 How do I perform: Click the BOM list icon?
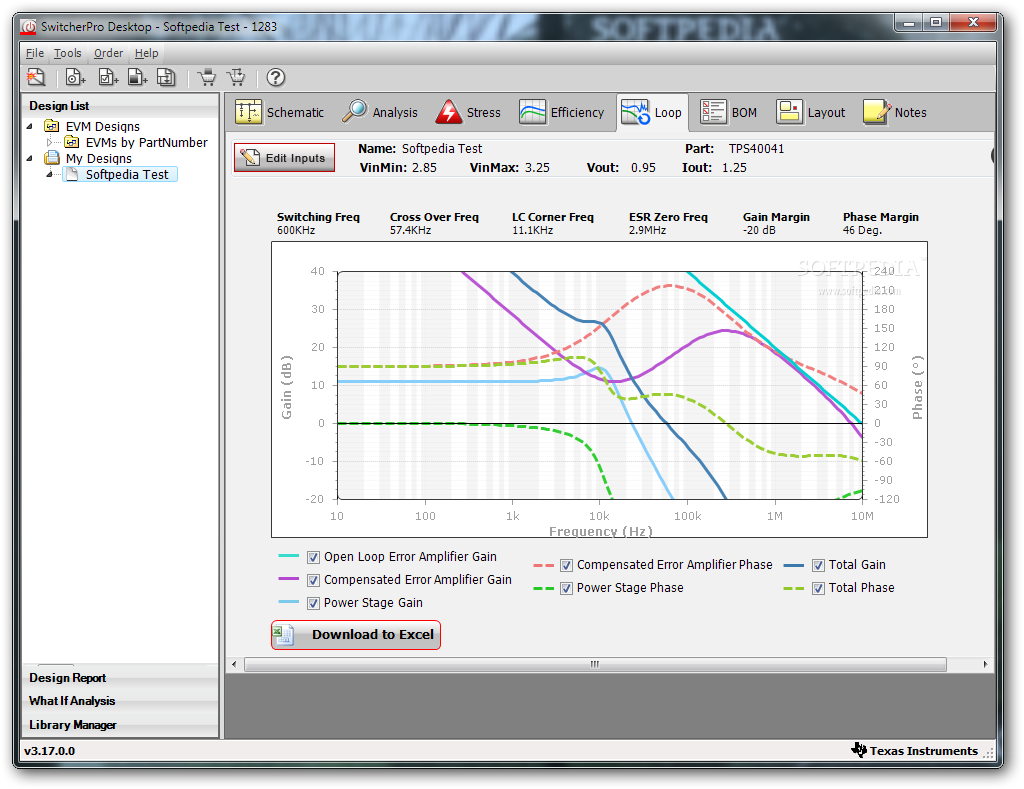pyautogui.click(x=713, y=112)
